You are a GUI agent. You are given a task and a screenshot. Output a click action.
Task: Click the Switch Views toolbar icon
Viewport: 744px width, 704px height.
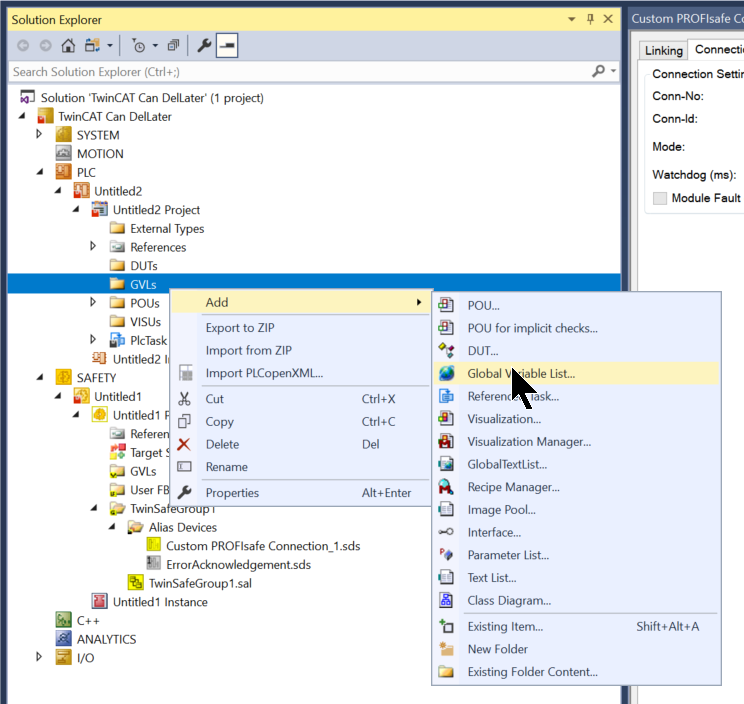tap(93, 46)
